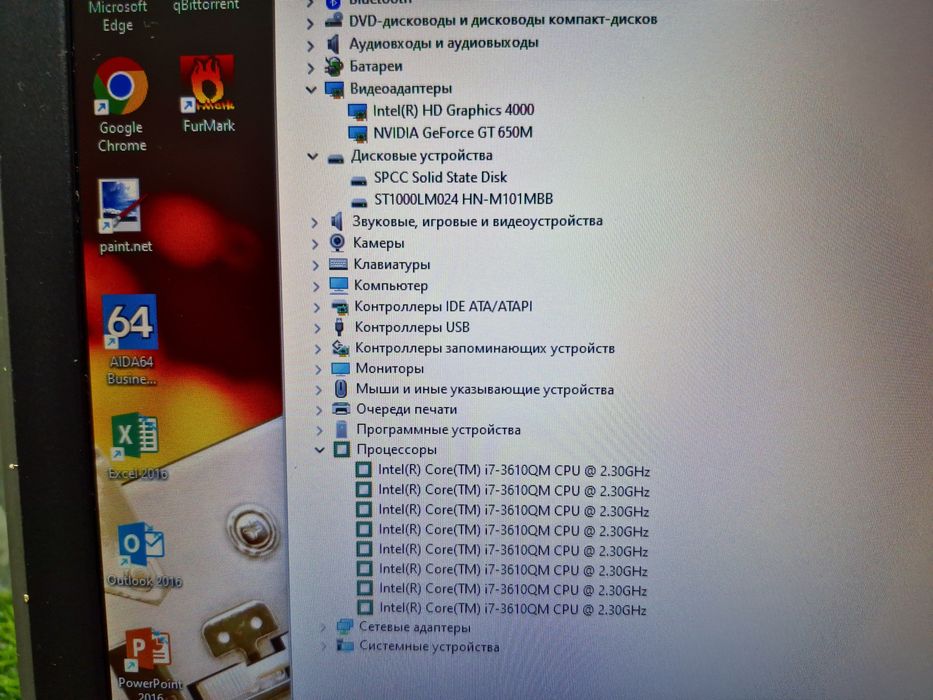Screen dimensions: 933x700
Task: Open the Excel 2016 desktop icon
Action: tap(136, 446)
